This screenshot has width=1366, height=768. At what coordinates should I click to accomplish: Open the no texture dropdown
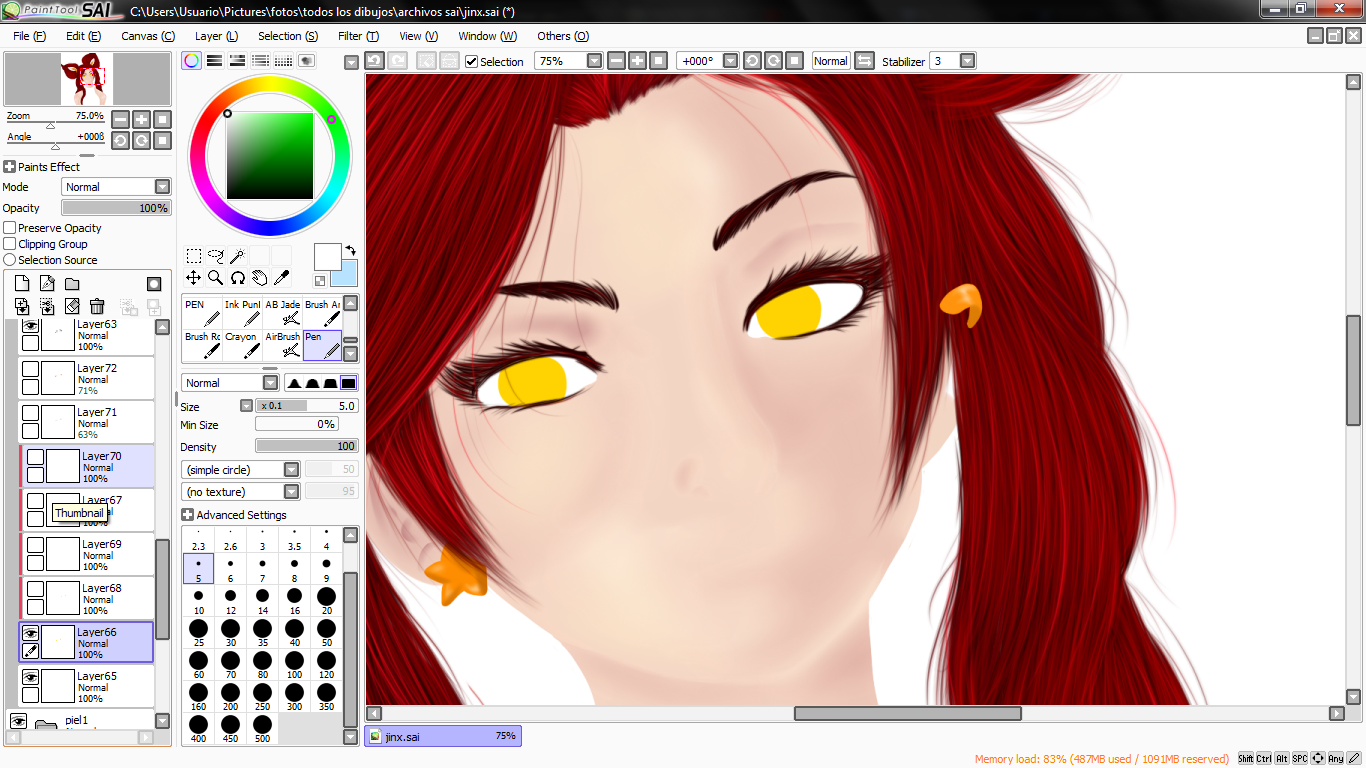(x=291, y=492)
